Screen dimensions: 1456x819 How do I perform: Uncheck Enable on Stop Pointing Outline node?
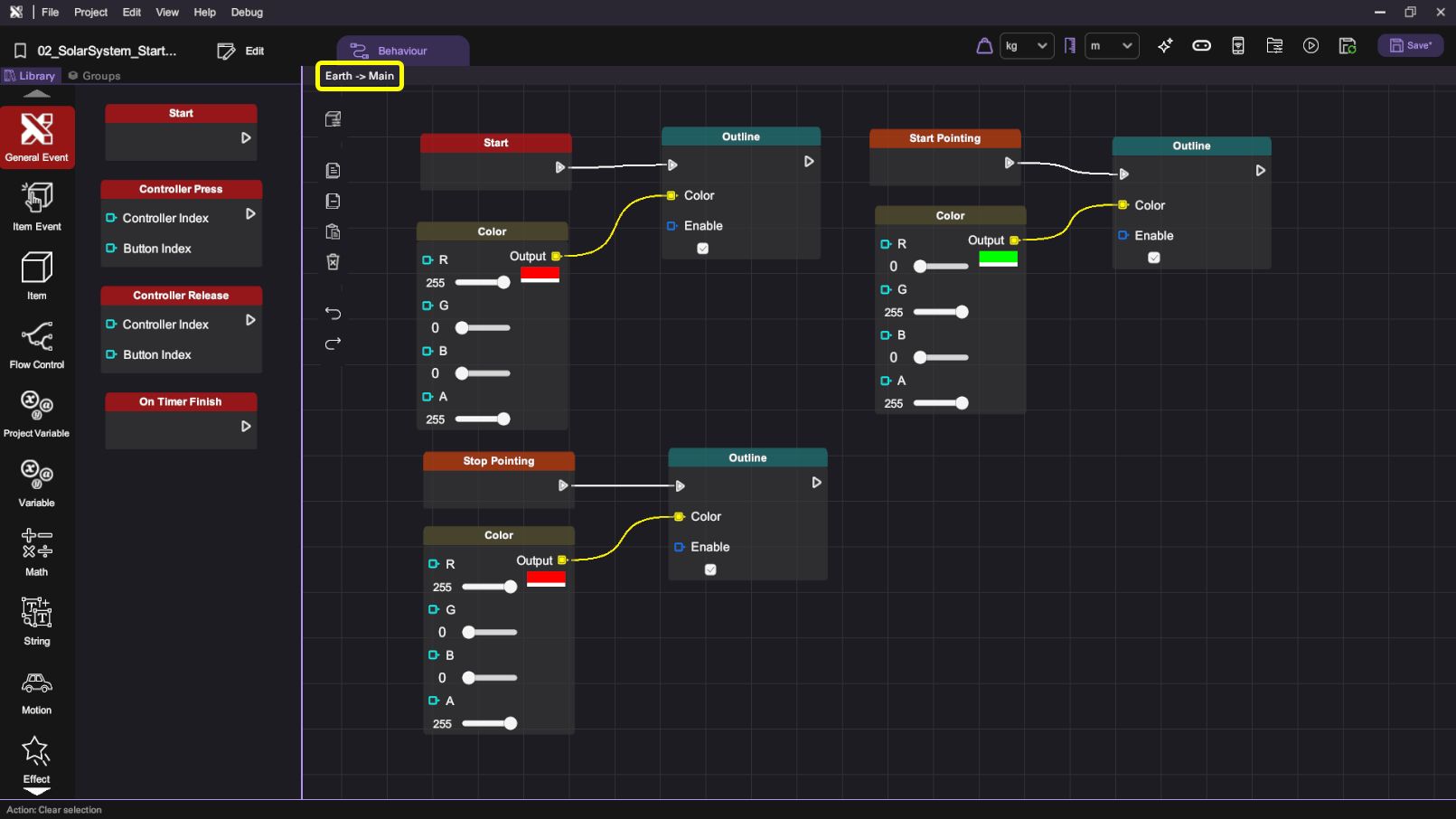tap(710, 570)
